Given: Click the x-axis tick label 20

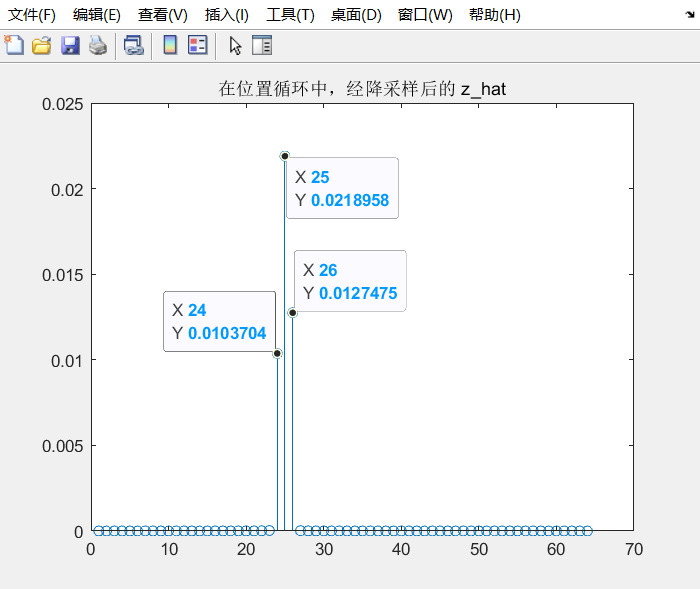Looking at the screenshot, I should point(246,549).
